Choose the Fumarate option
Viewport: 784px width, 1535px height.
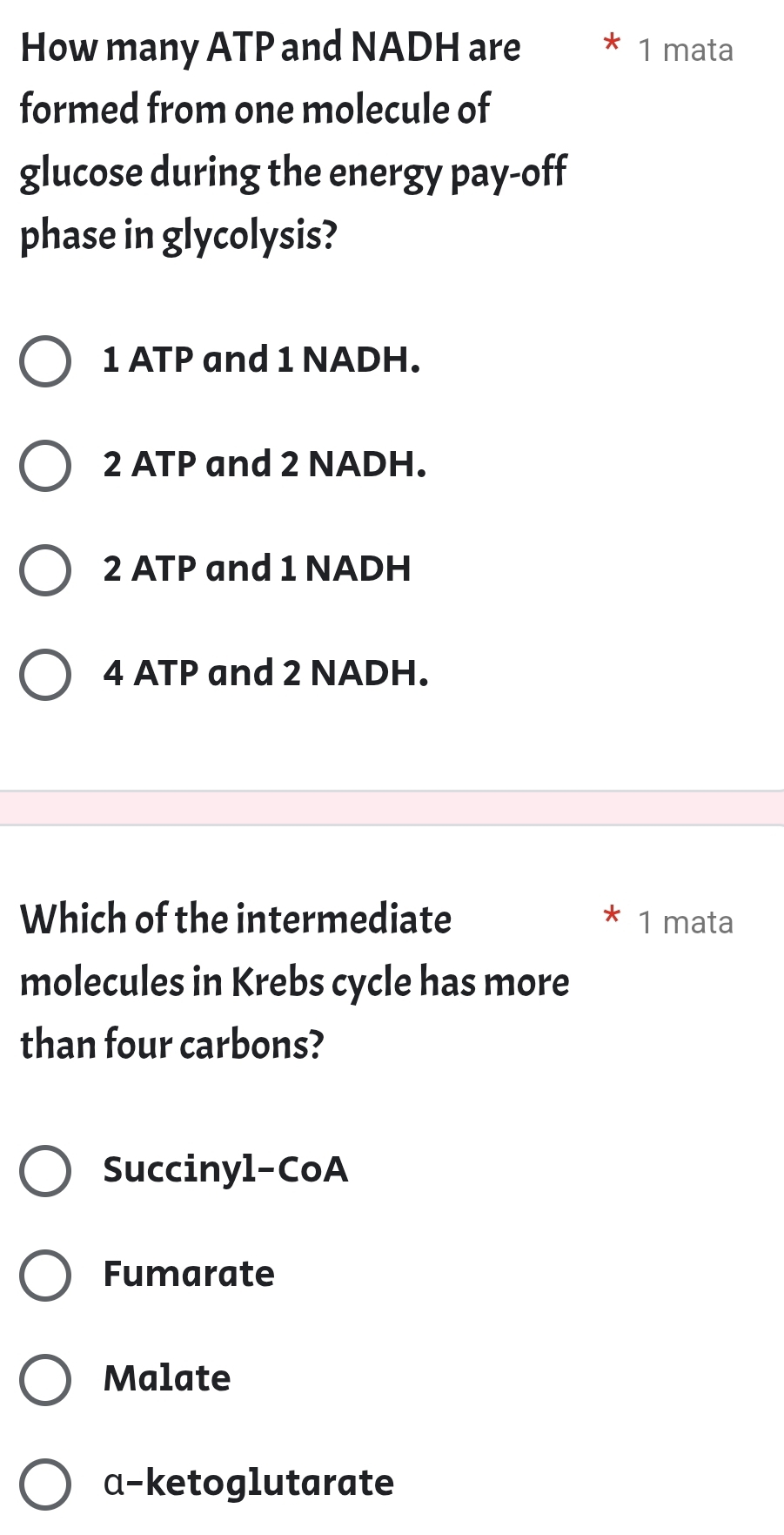[46, 1276]
